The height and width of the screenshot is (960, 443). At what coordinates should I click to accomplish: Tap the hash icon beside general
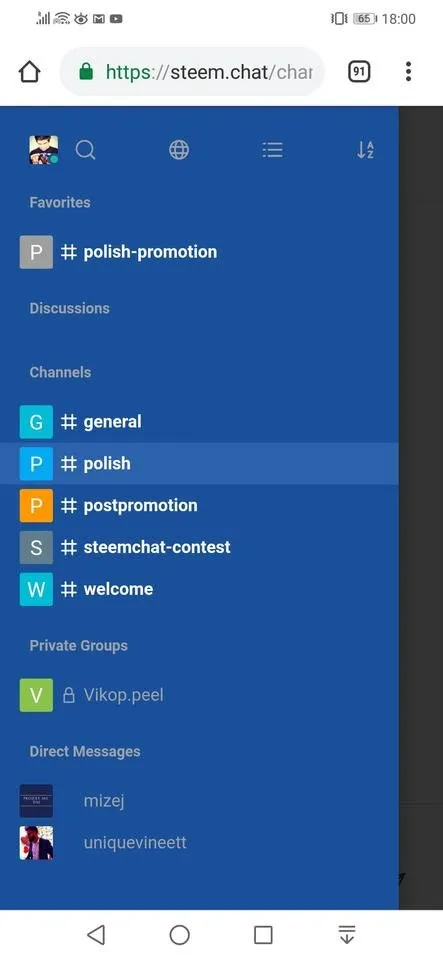(x=69, y=422)
